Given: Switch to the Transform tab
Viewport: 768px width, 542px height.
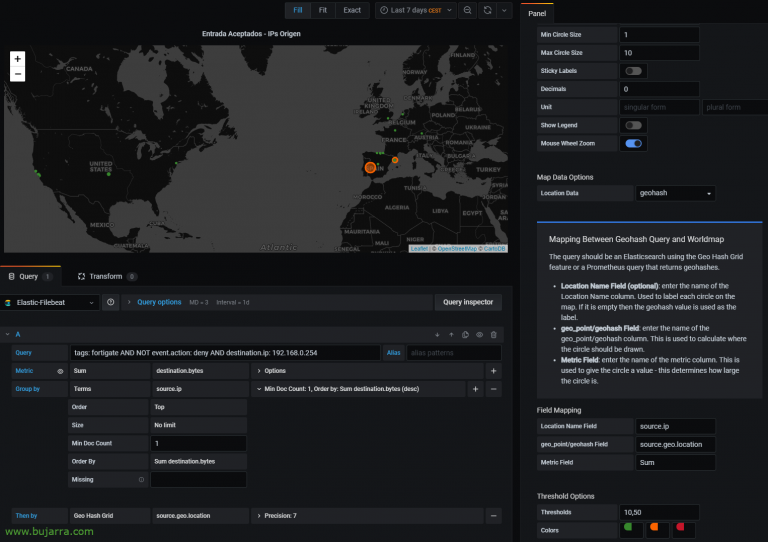Looking at the screenshot, I should click(x=107, y=277).
